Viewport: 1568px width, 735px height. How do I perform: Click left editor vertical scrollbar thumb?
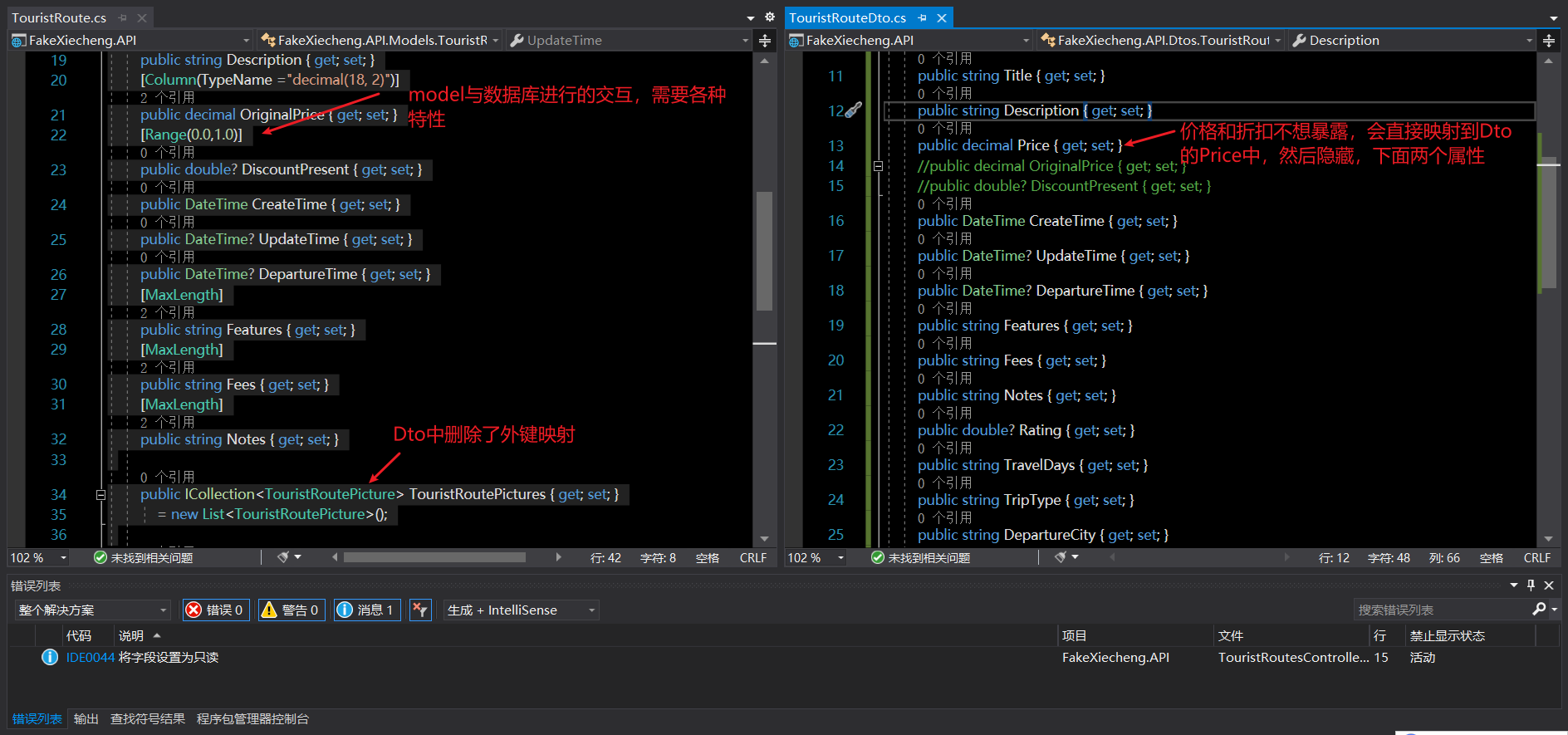coord(765,251)
